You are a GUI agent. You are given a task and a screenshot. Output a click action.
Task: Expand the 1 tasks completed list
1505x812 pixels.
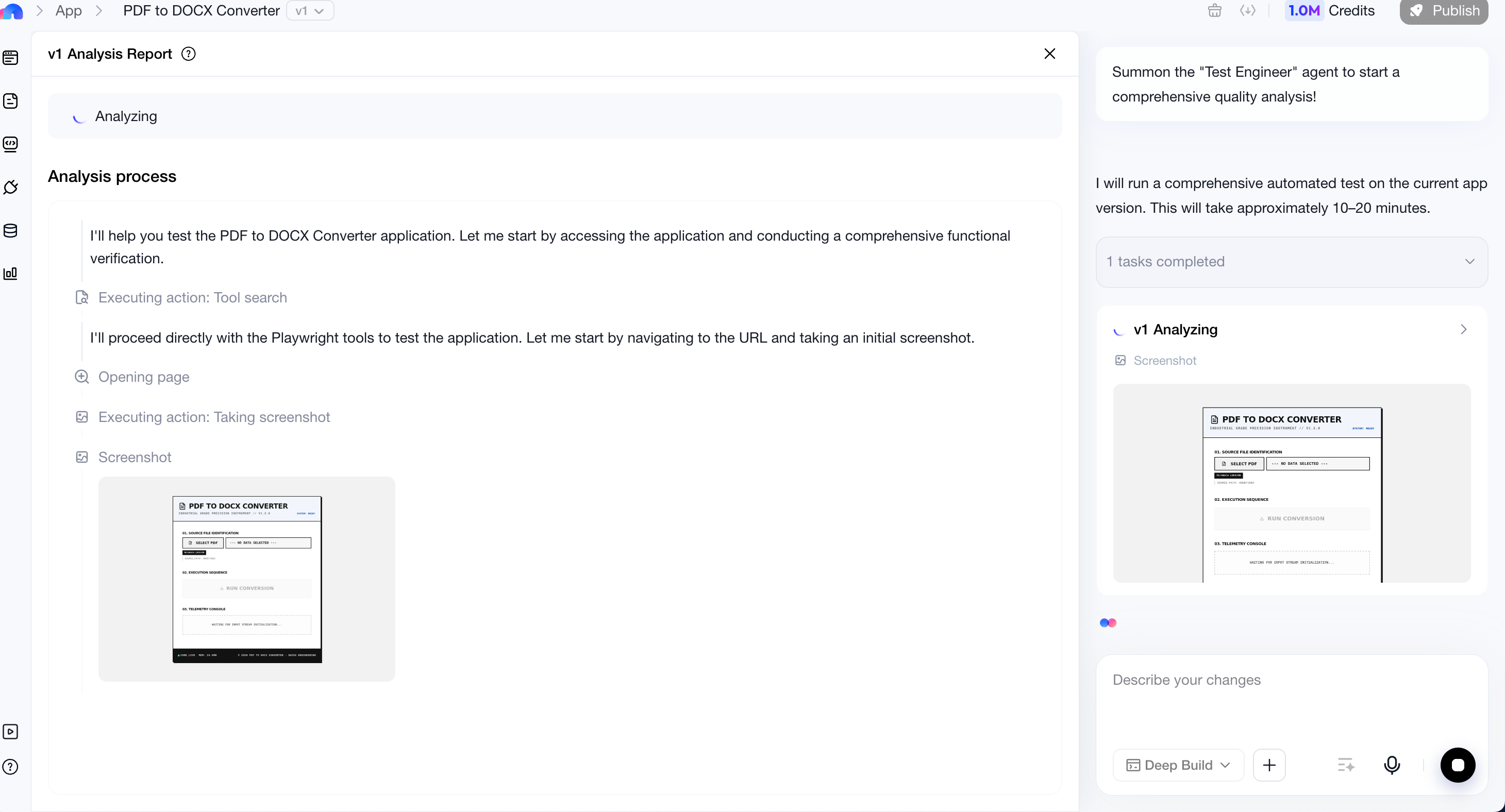click(1291, 262)
